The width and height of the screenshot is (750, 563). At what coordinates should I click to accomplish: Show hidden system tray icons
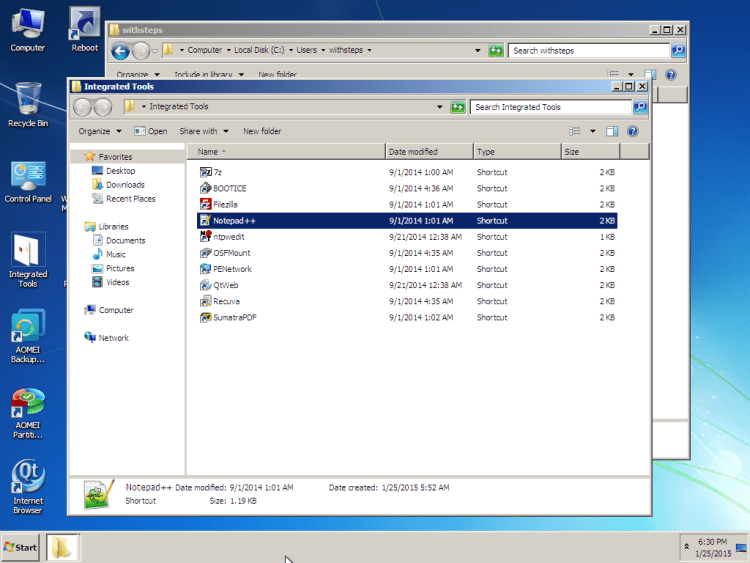[x=686, y=546]
